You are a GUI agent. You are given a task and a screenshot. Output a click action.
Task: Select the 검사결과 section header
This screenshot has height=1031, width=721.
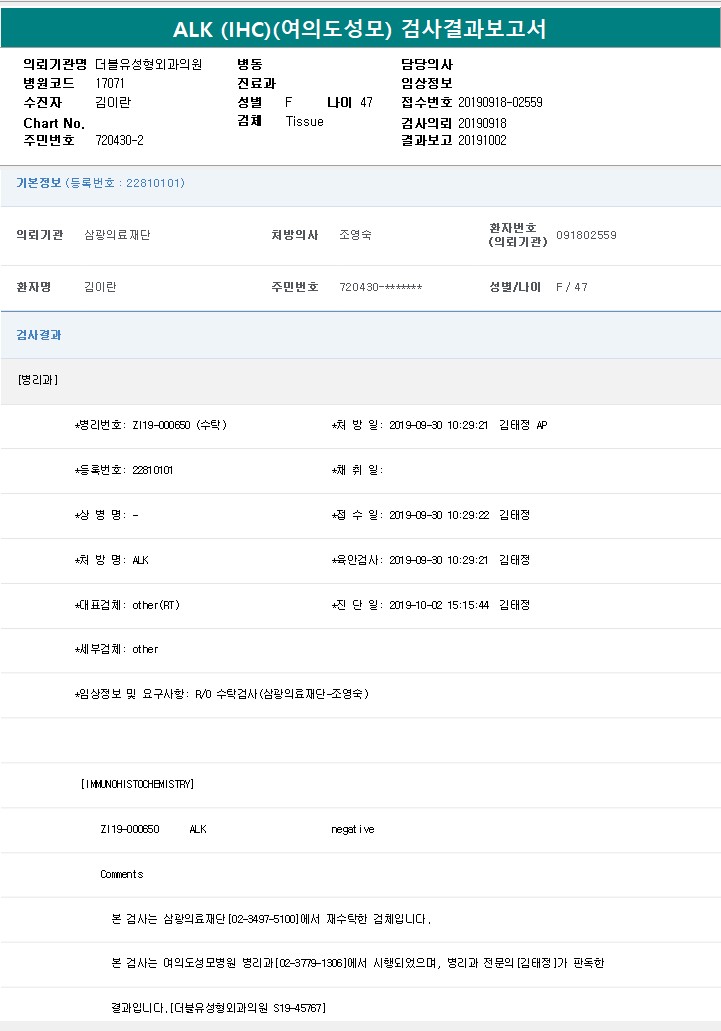(39, 335)
